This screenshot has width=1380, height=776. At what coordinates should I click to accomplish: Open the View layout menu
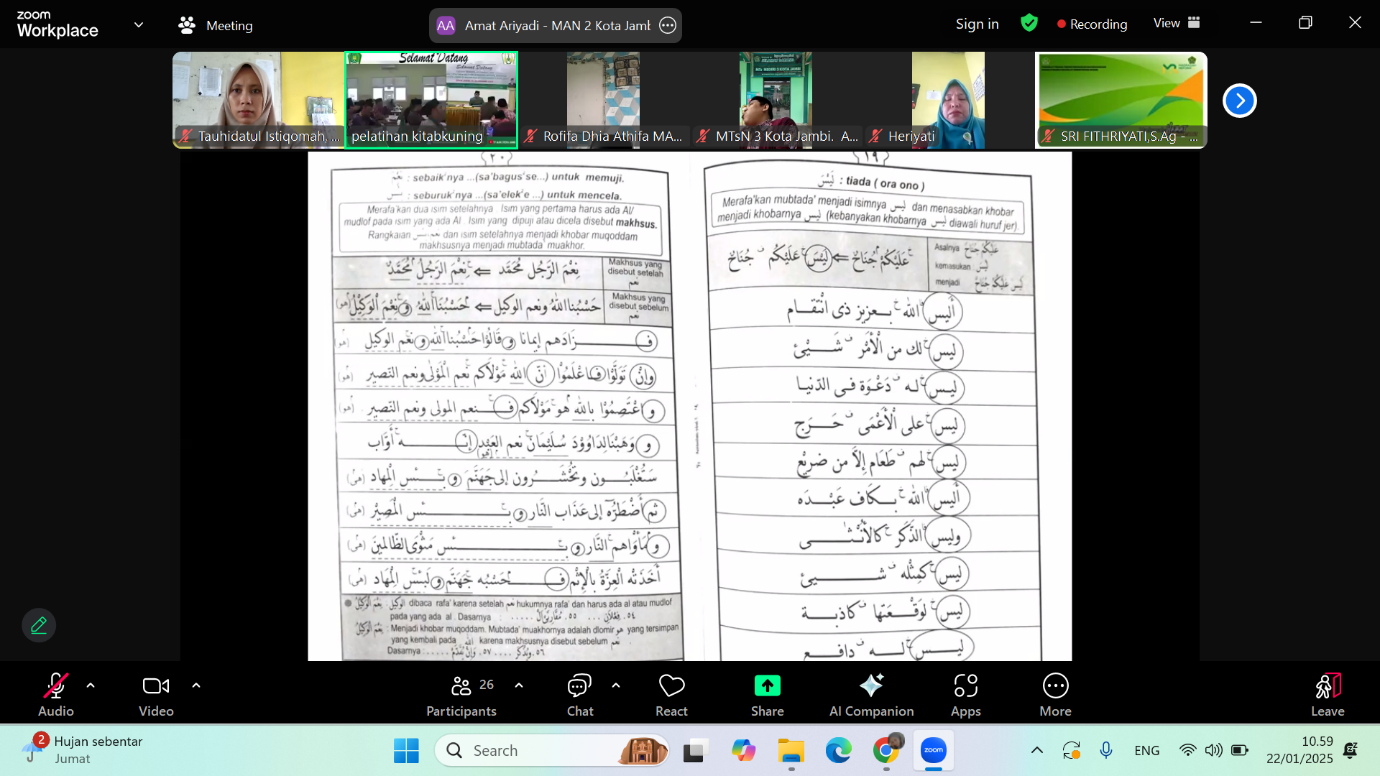(1176, 23)
